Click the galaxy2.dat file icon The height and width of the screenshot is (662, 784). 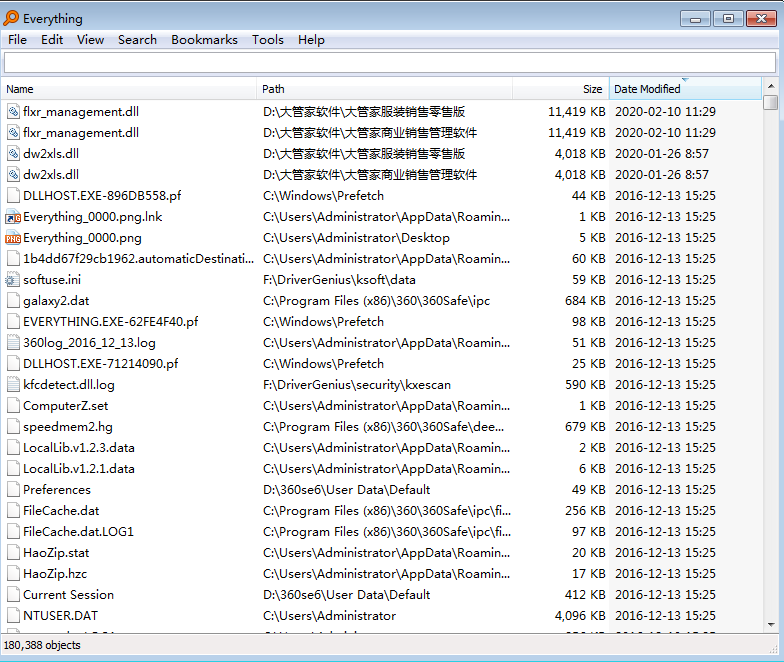[x=14, y=301]
